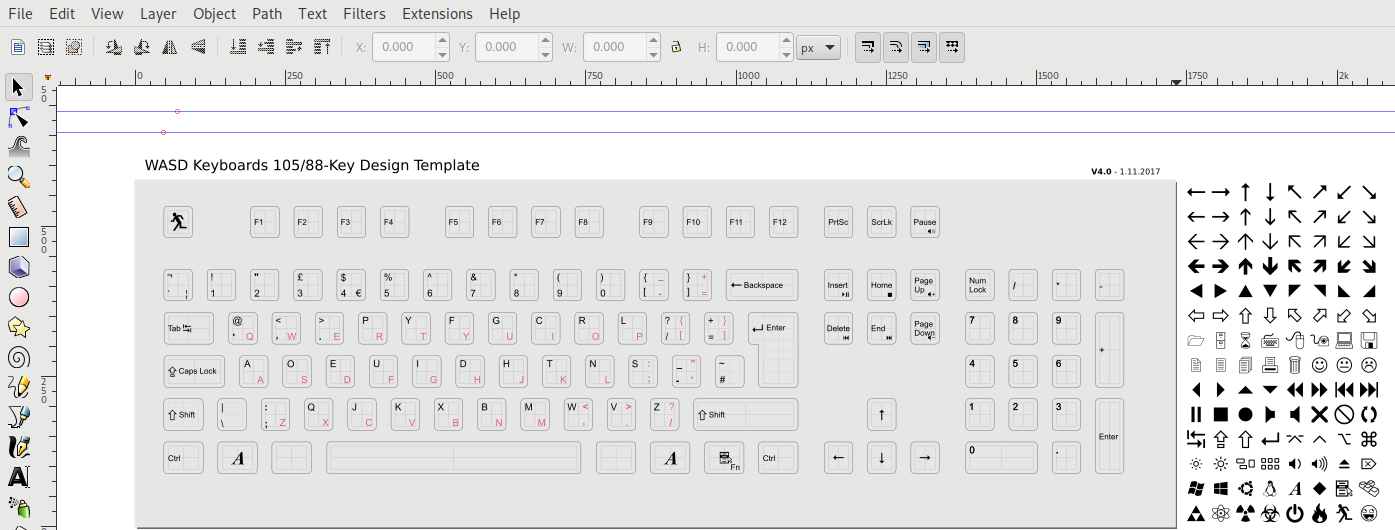Activate the Calligraphy tool
Screen dimensions: 1395x530
18,448
